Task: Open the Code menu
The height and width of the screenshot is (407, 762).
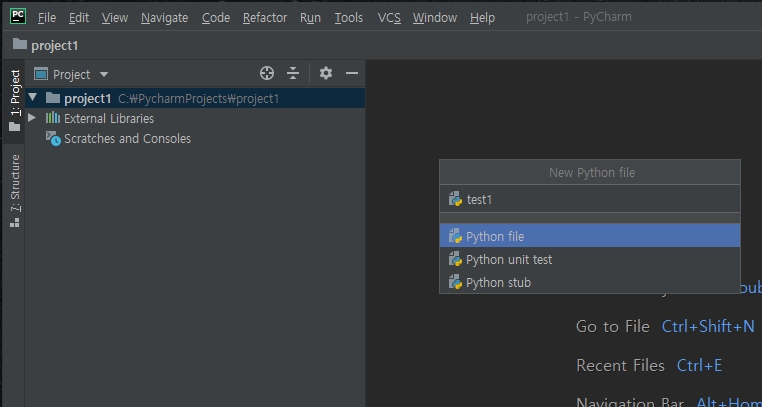Action: tap(216, 18)
